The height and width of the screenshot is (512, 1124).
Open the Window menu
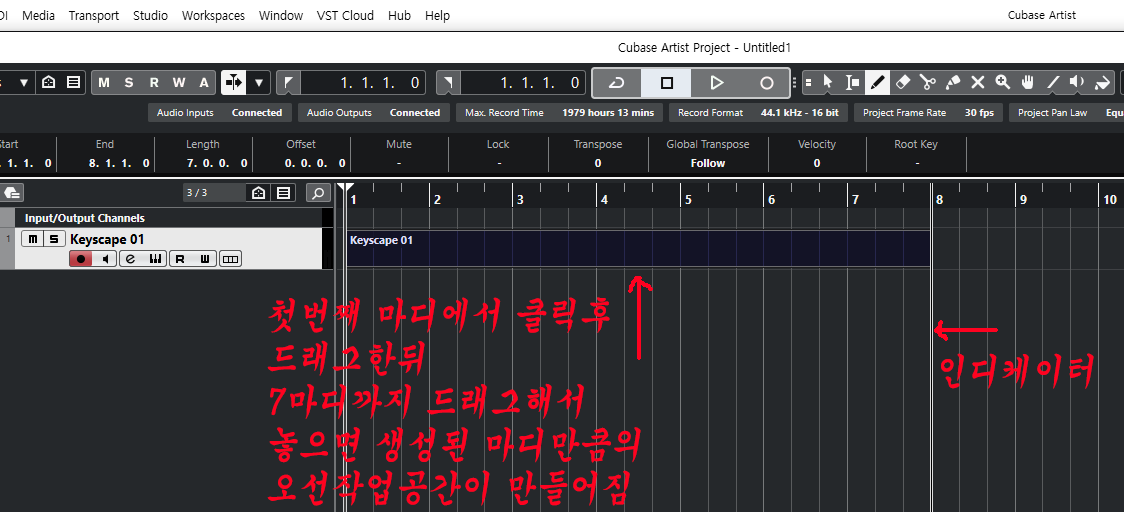coord(281,15)
